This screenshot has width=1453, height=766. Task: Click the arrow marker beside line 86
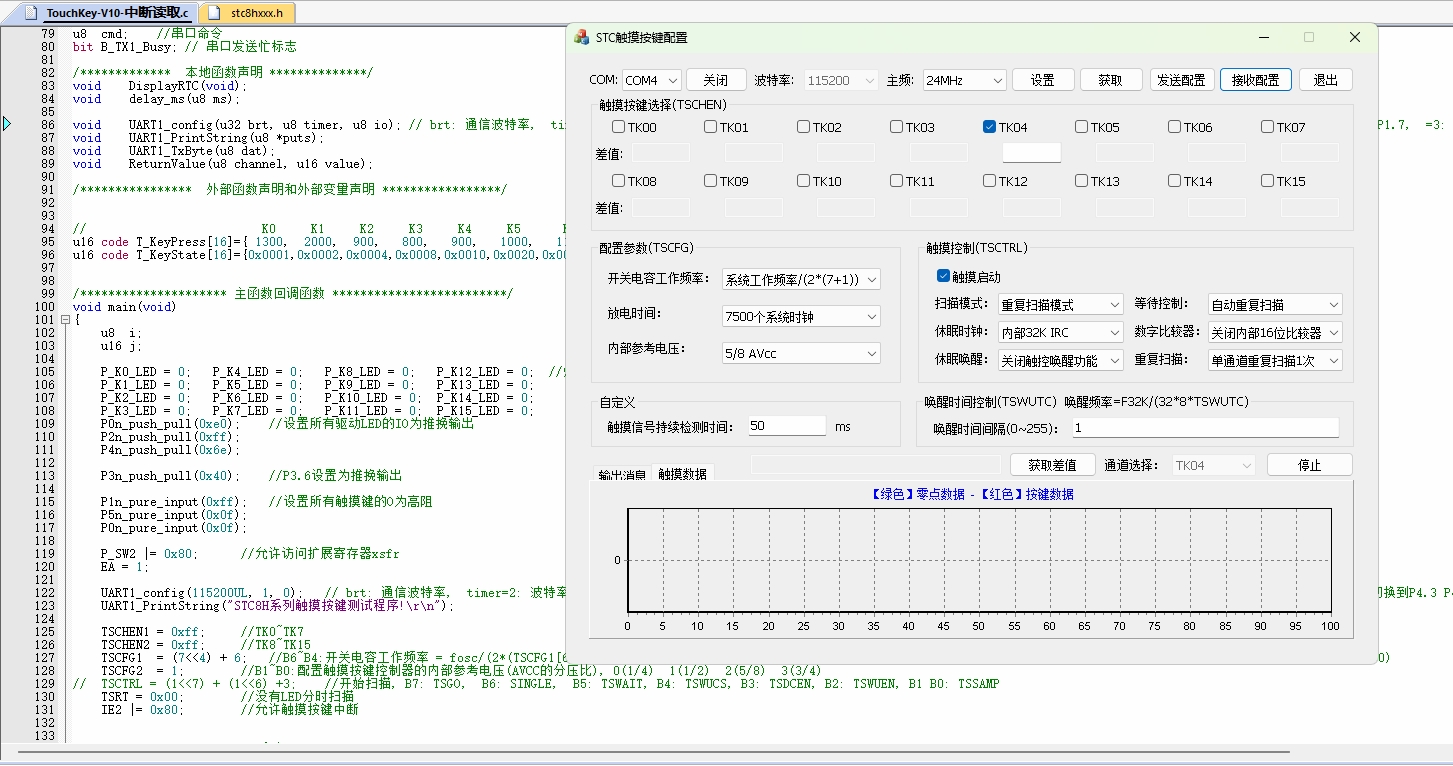click(x=7, y=124)
